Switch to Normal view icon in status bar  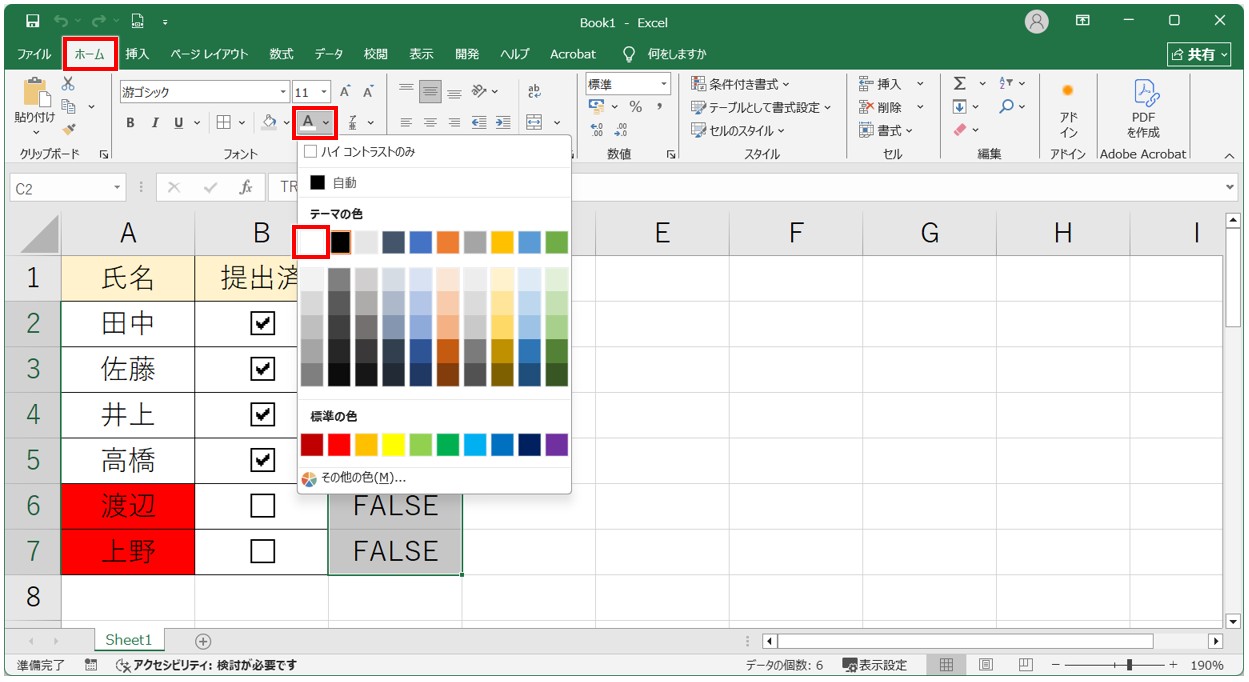[946, 665]
